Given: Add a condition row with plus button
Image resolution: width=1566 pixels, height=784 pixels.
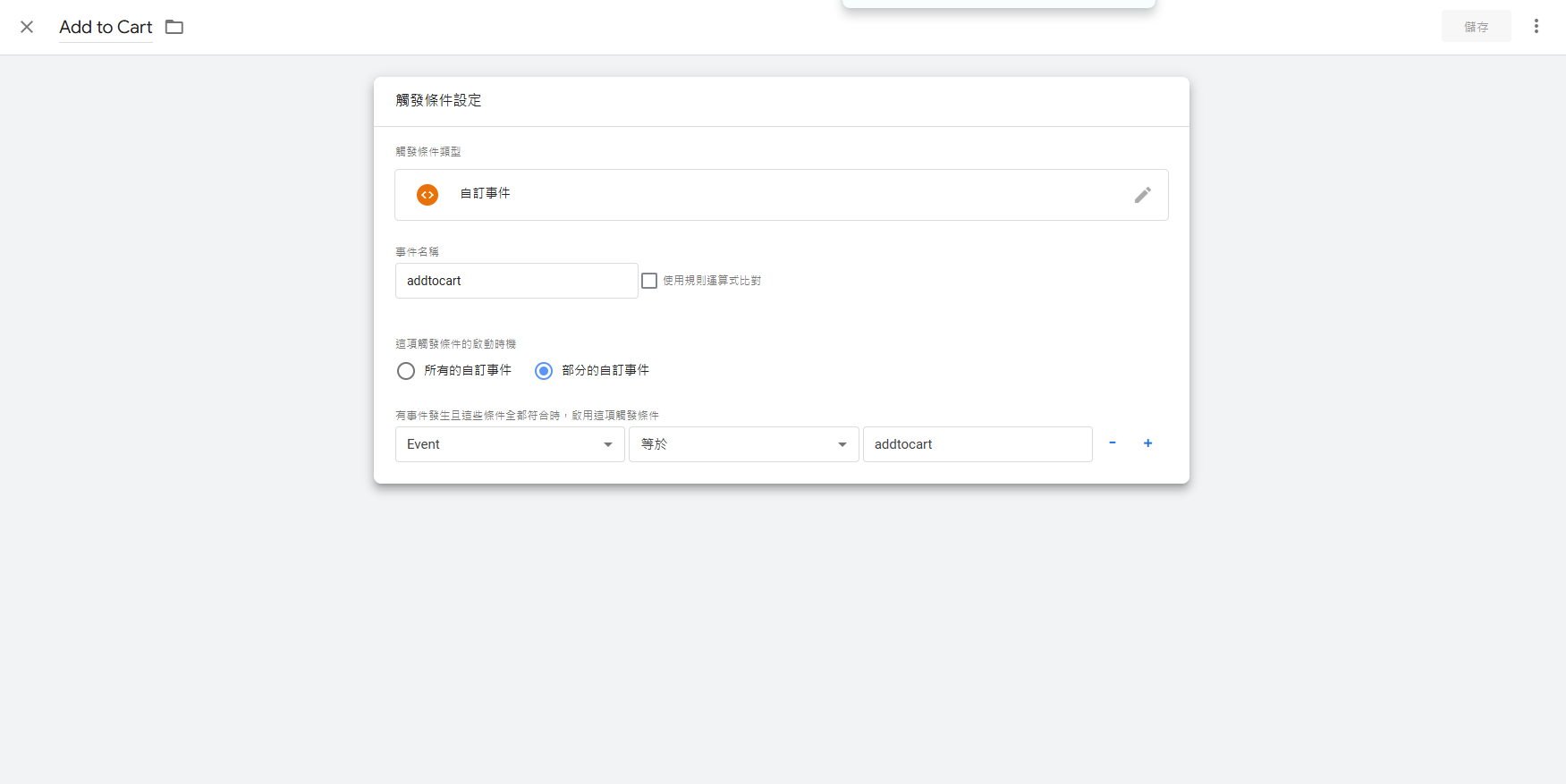Looking at the screenshot, I should tap(1147, 443).
